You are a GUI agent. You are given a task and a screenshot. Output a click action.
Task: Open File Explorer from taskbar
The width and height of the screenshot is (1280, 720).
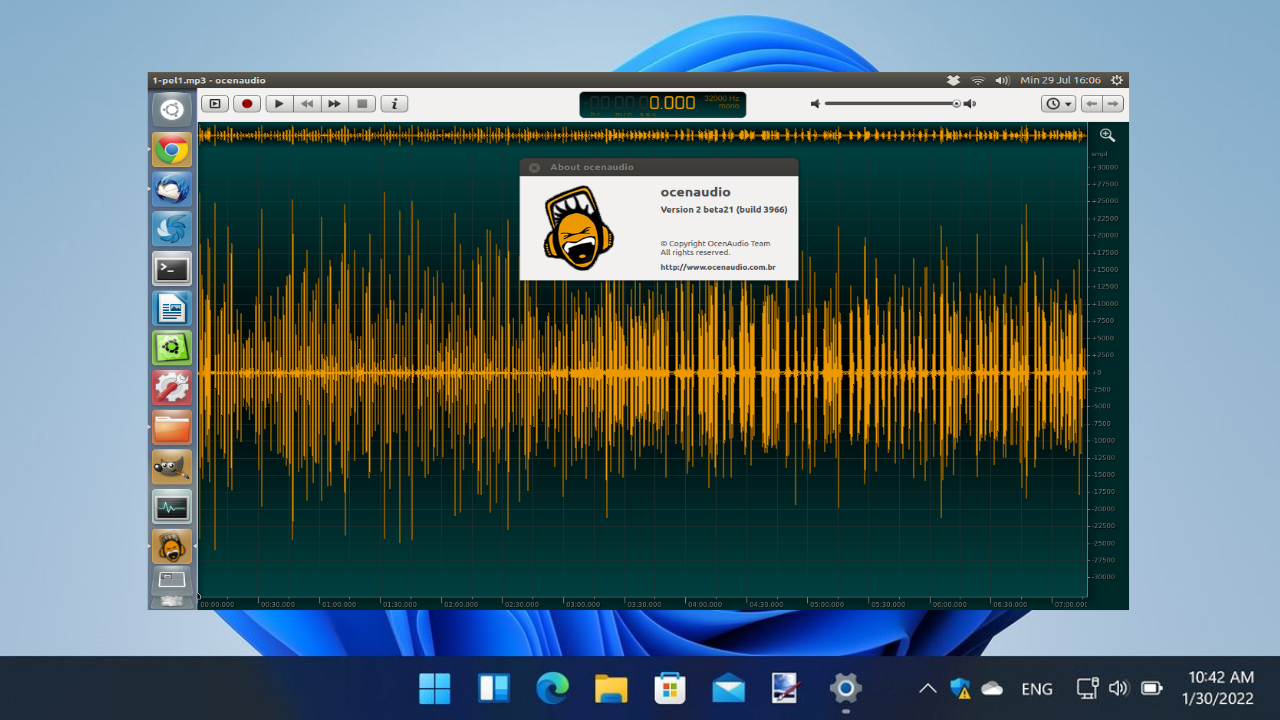coord(611,688)
